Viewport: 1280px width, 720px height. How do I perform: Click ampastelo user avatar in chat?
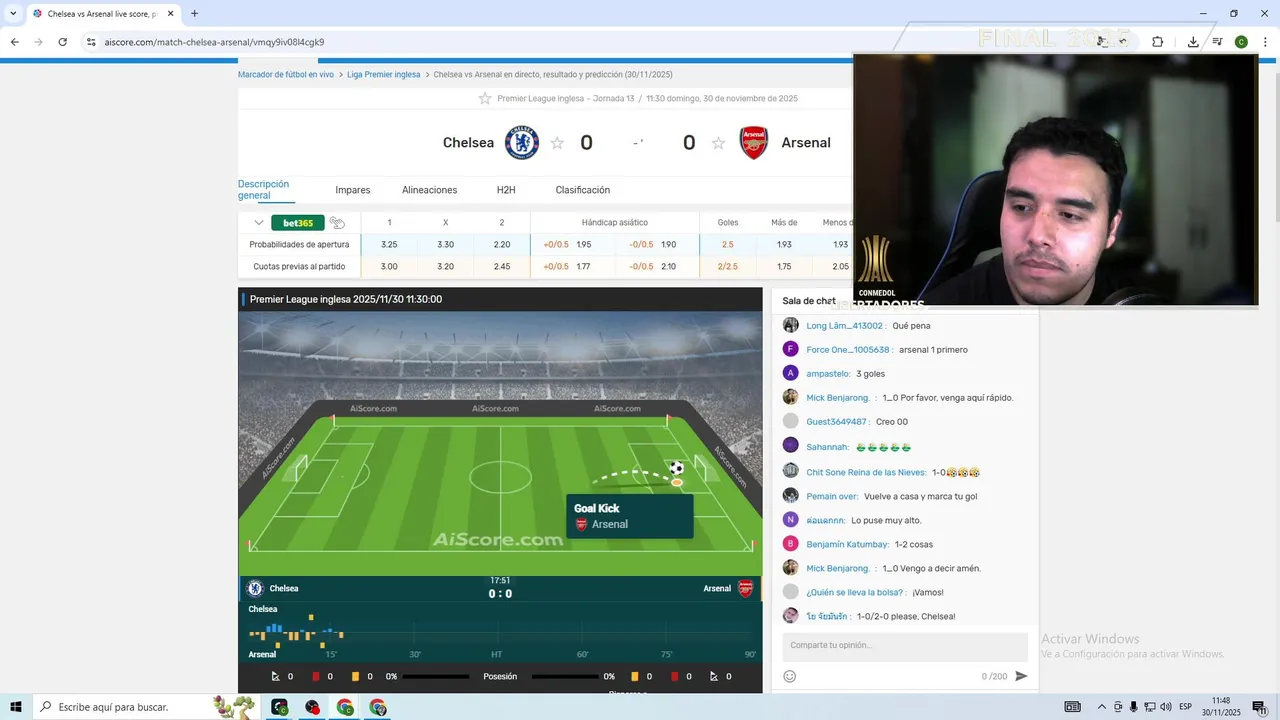click(x=790, y=373)
